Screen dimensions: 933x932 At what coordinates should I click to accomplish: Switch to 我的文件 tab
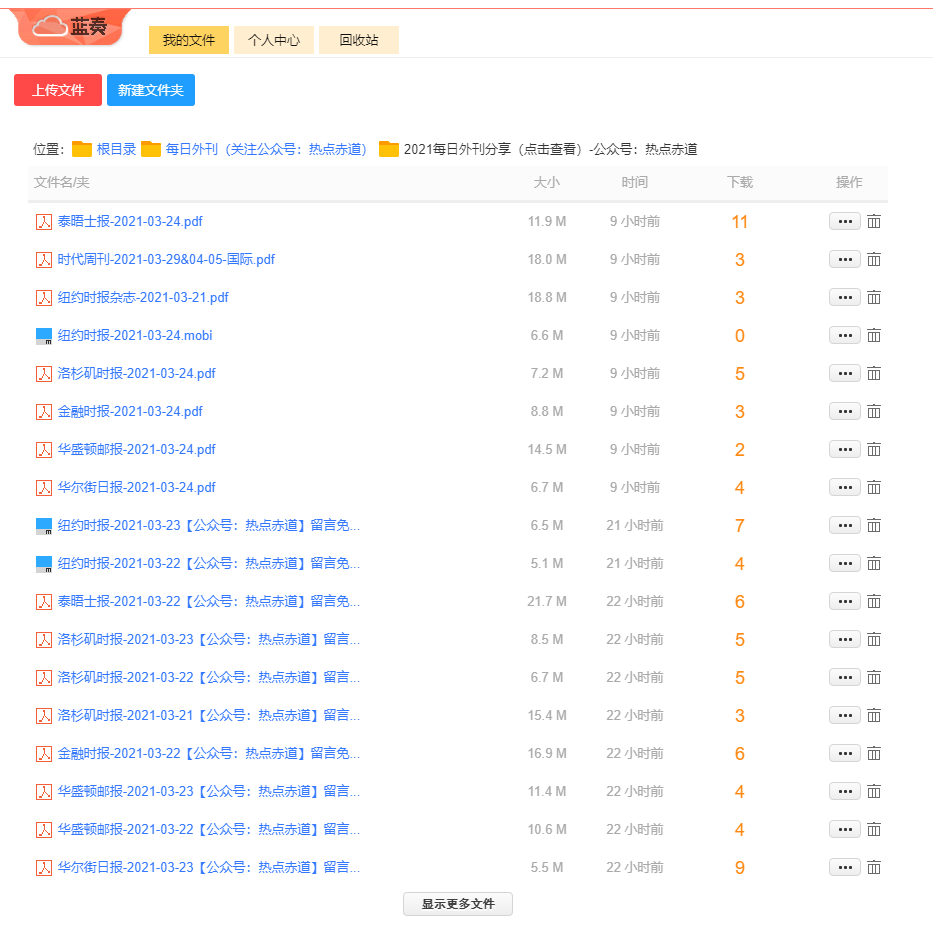189,40
